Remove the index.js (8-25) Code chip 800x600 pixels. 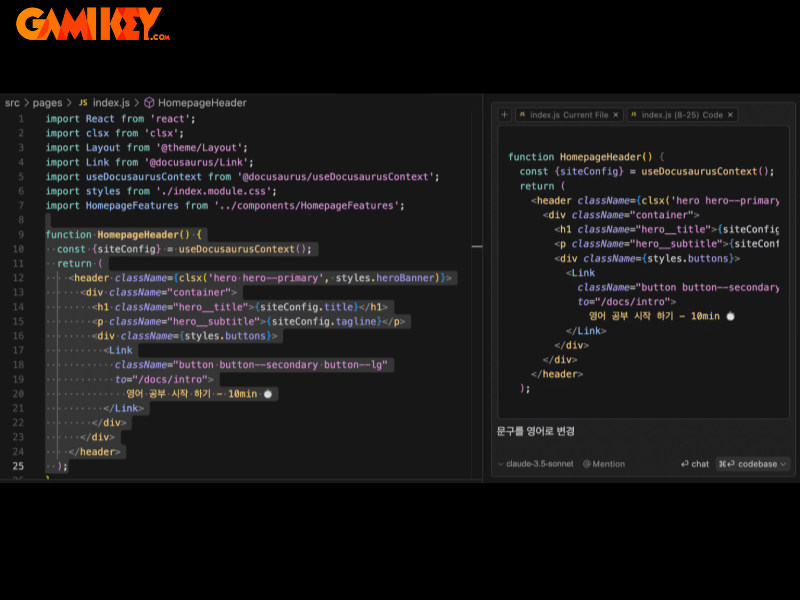(x=730, y=115)
